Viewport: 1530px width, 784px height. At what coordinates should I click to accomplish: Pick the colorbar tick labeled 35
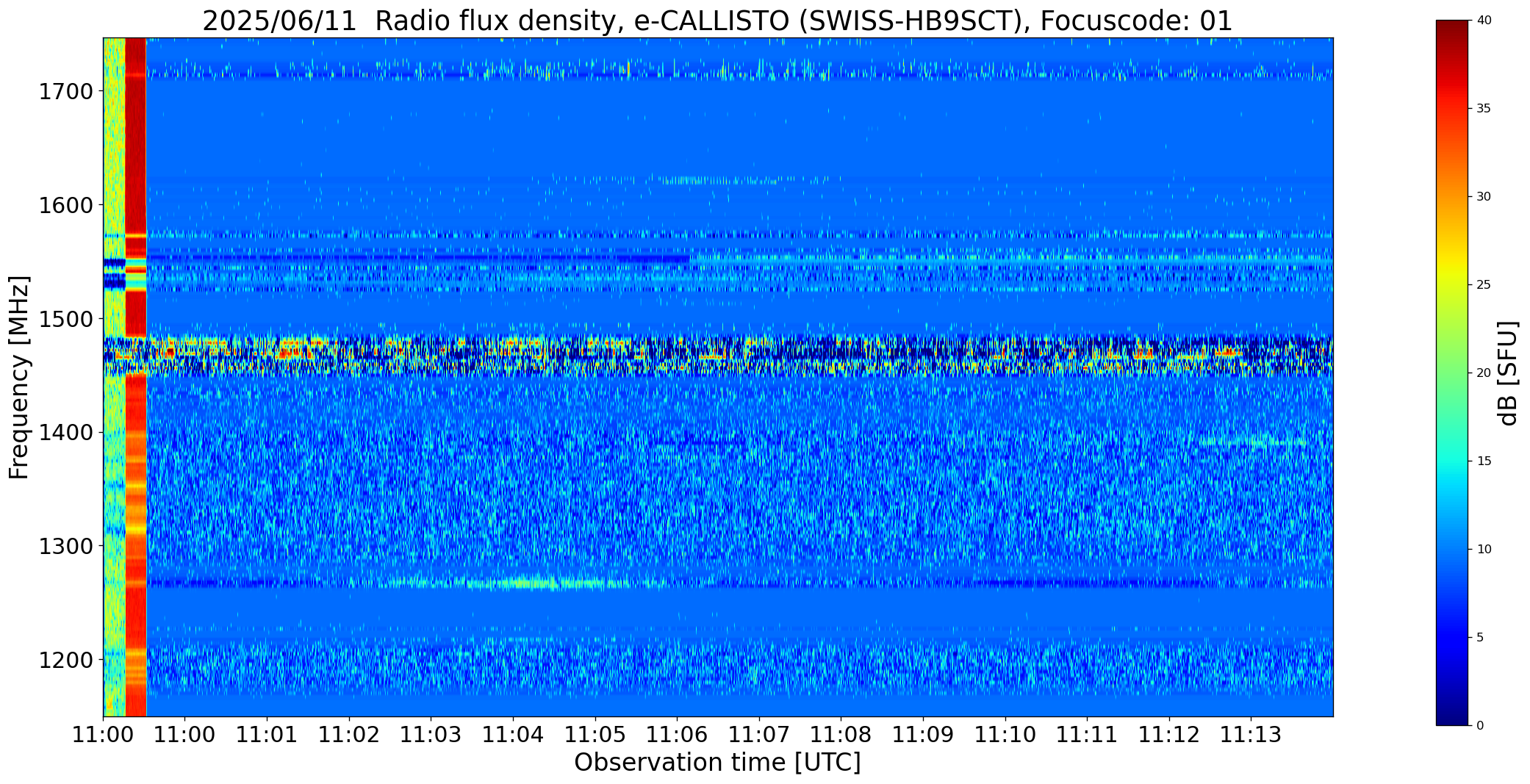pyautogui.click(x=1484, y=109)
